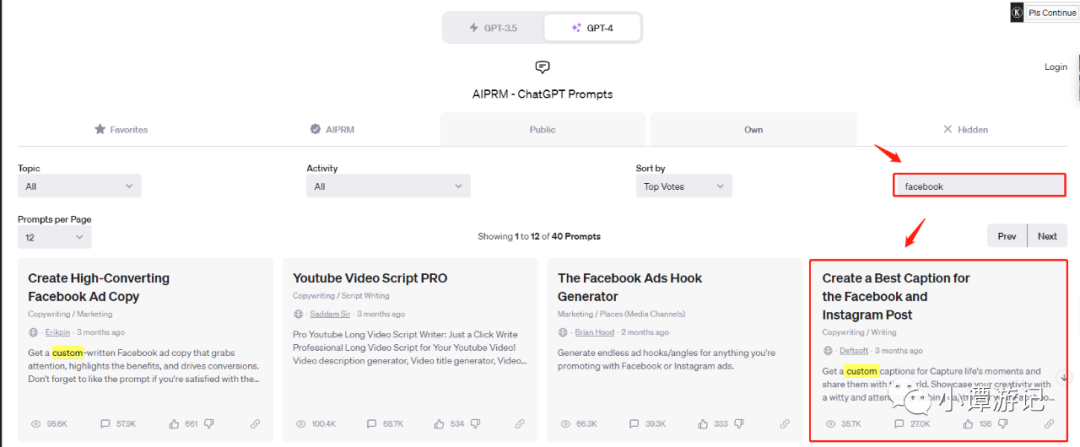The width and height of the screenshot is (1080, 447).
Task: Upvote the Facebook Ad Copy prompt
Action: [174, 424]
